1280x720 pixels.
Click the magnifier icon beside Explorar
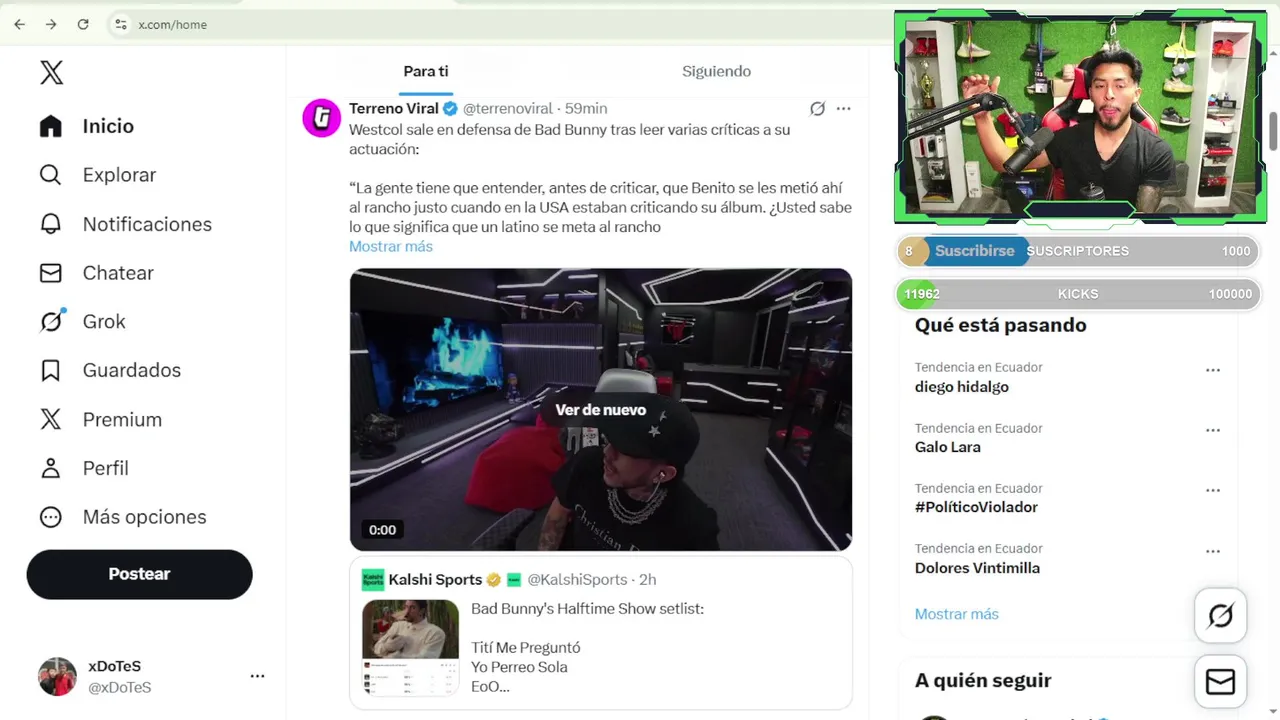tap(51, 175)
